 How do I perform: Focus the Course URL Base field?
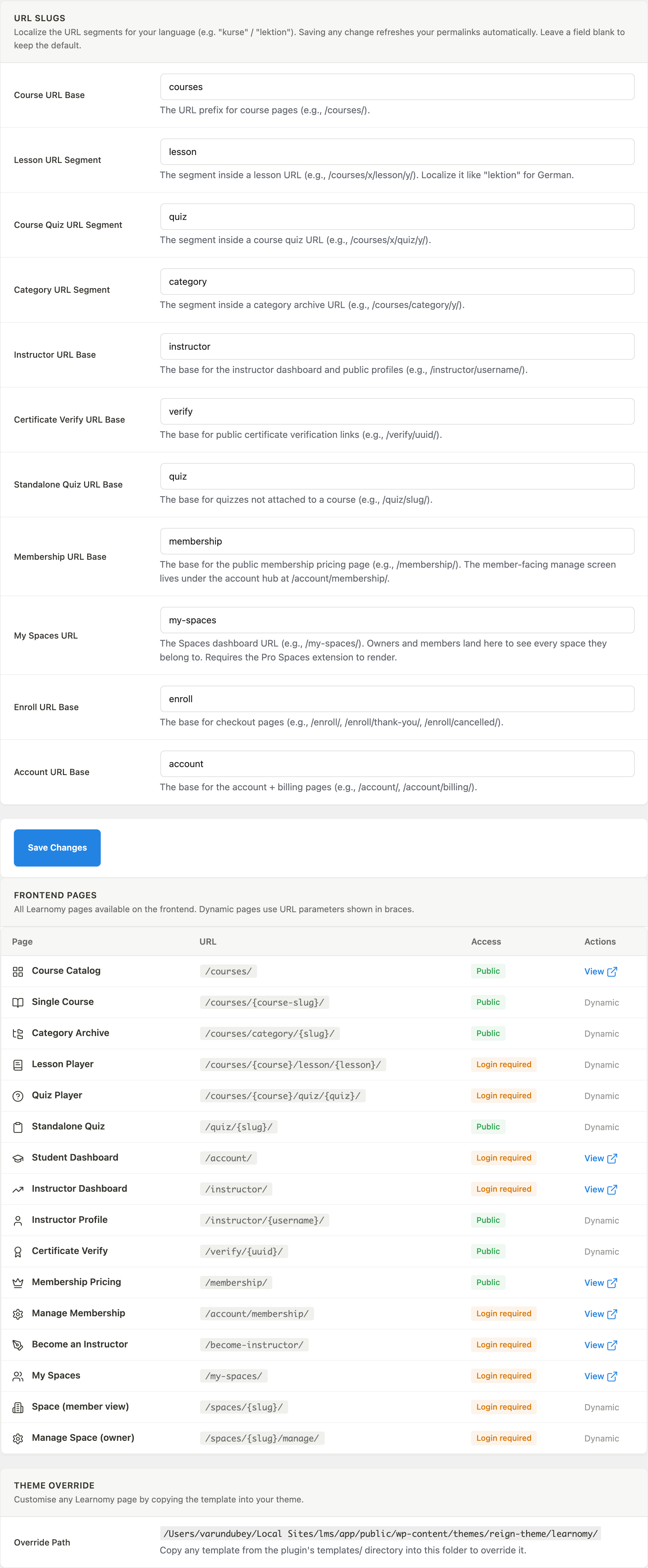[x=397, y=87]
